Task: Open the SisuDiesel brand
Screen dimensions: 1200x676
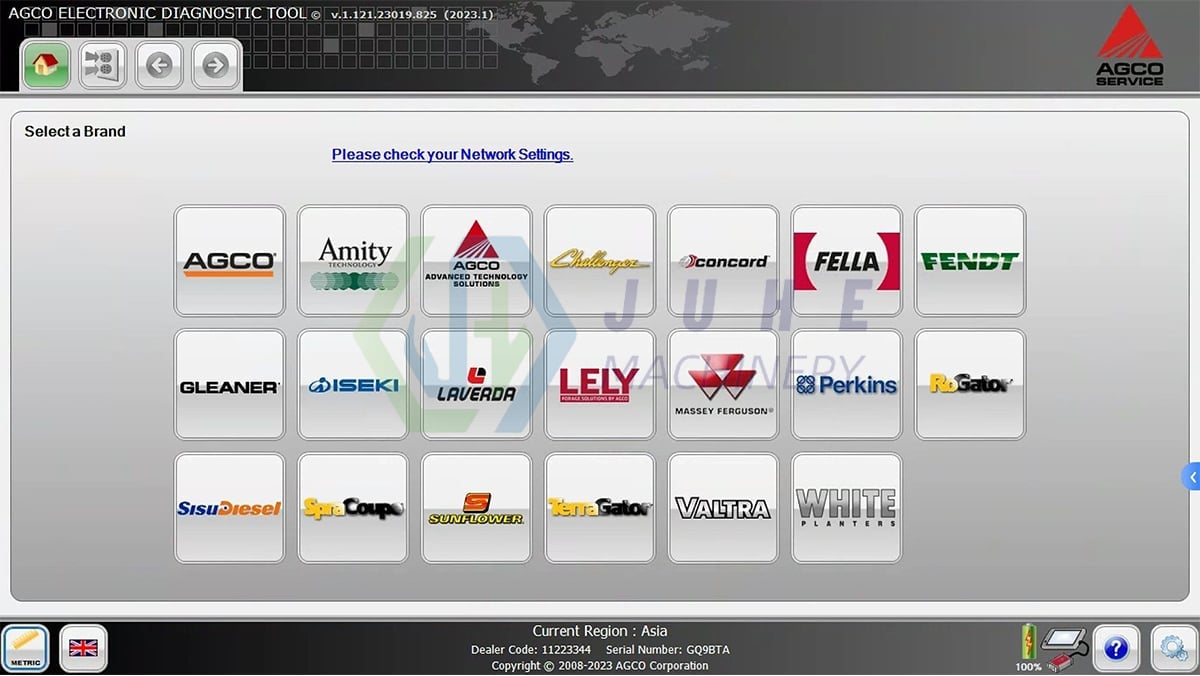Action: tap(229, 507)
